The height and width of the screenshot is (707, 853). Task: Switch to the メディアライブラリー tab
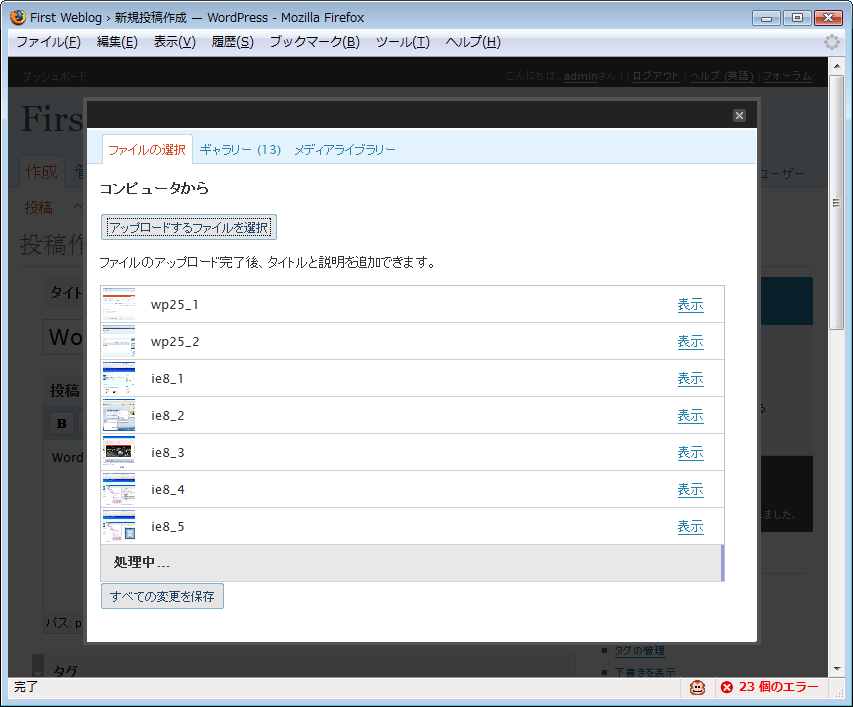(x=344, y=150)
